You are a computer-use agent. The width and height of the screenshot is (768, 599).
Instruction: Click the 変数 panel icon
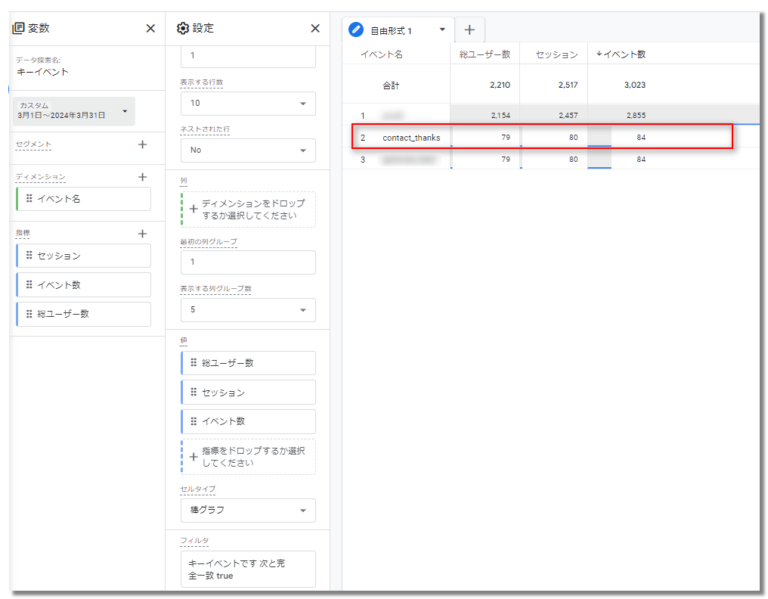pyautogui.click(x=18, y=29)
